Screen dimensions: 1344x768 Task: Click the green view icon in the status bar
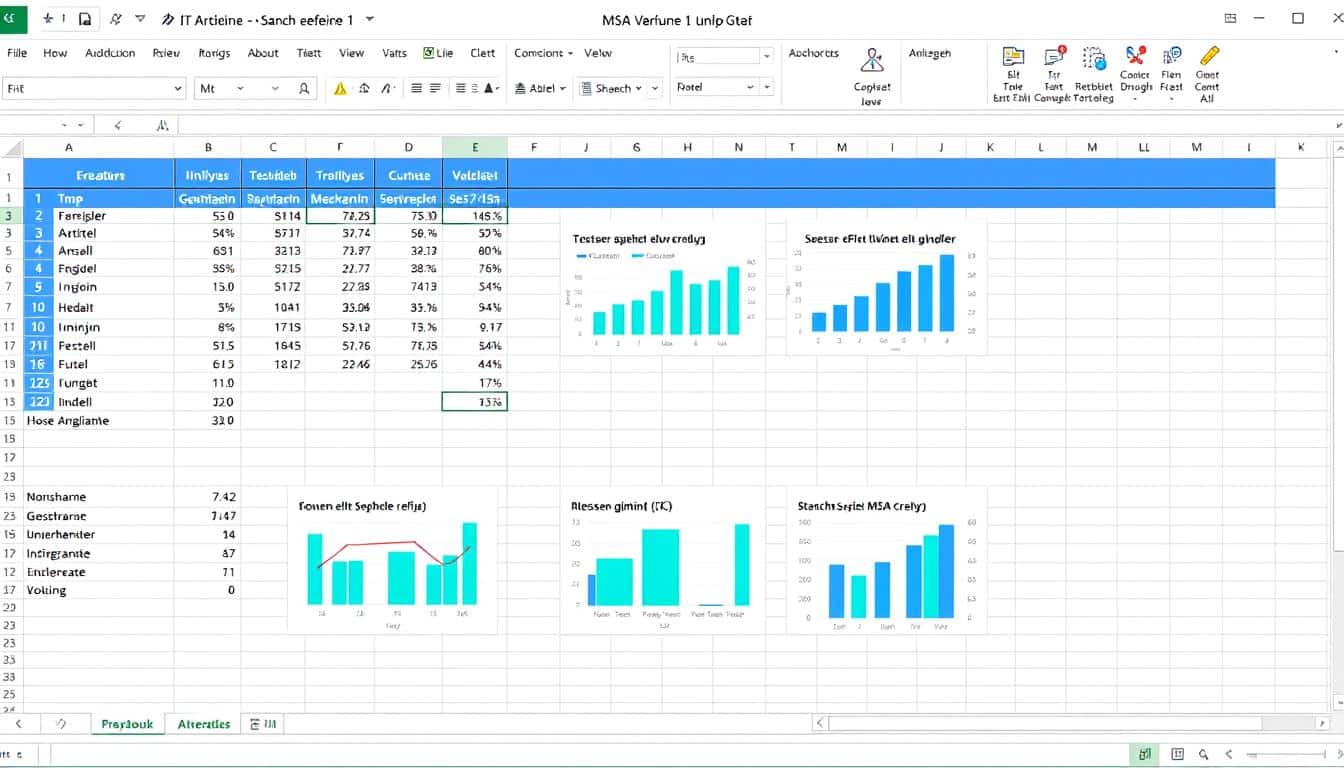[1145, 754]
